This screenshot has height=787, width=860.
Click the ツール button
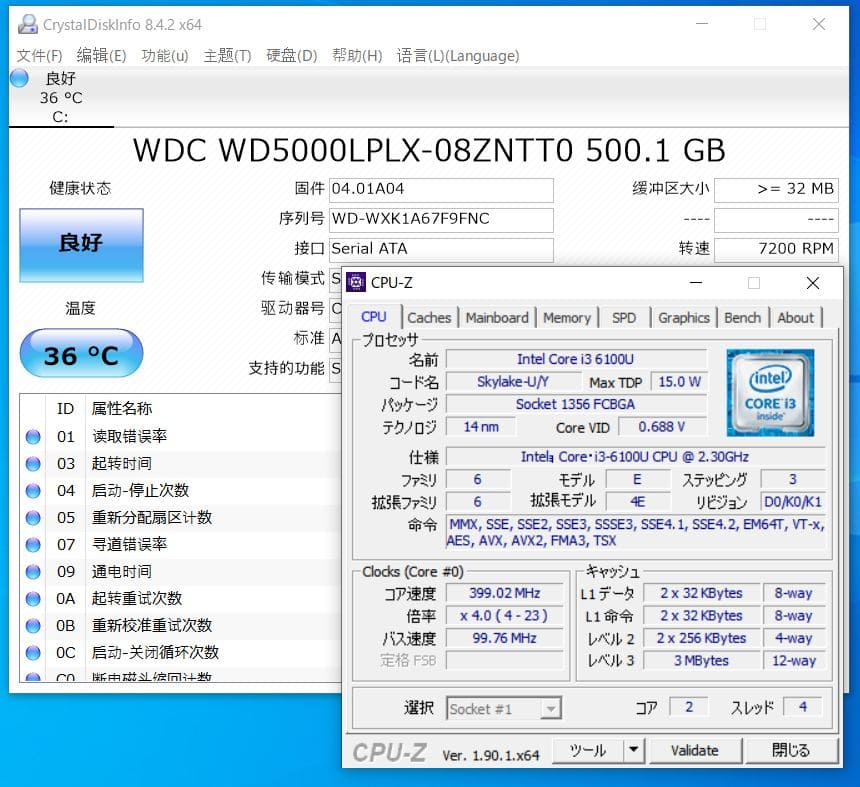(x=588, y=750)
